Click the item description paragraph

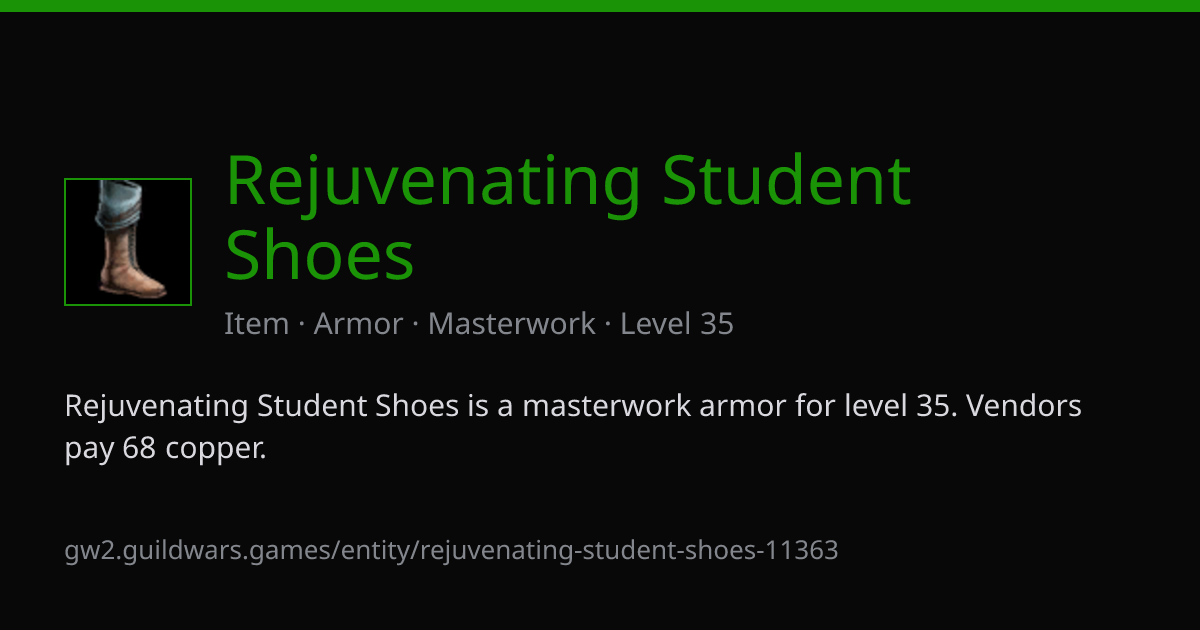click(573, 428)
